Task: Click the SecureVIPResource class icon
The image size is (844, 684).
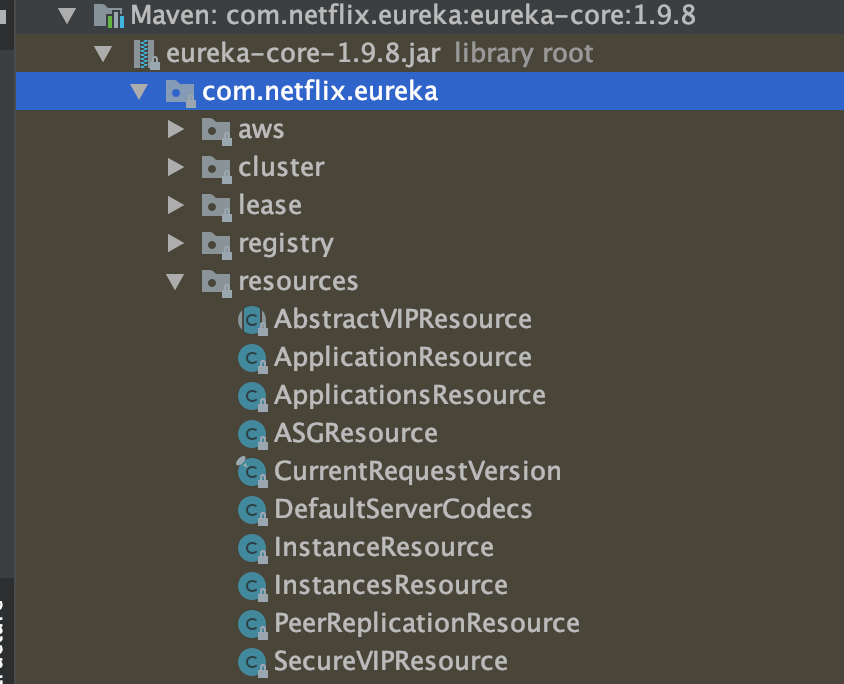Action: click(x=251, y=661)
